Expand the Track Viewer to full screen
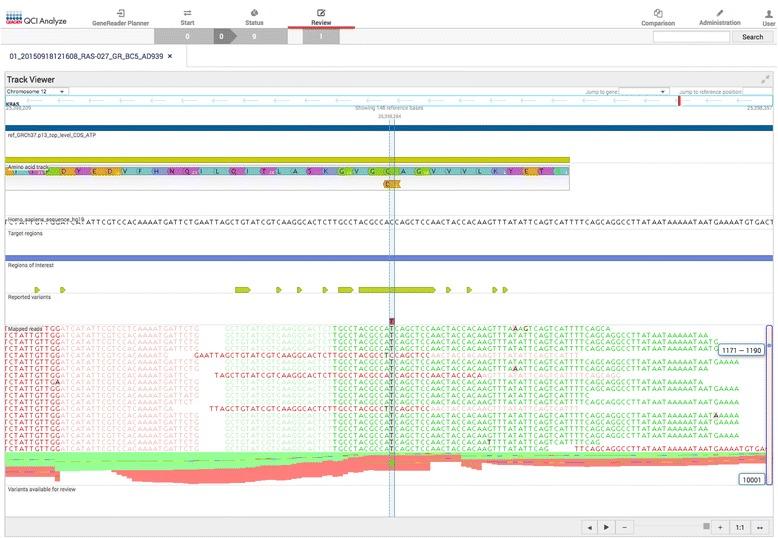This screenshot has width=778, height=538. point(765,79)
